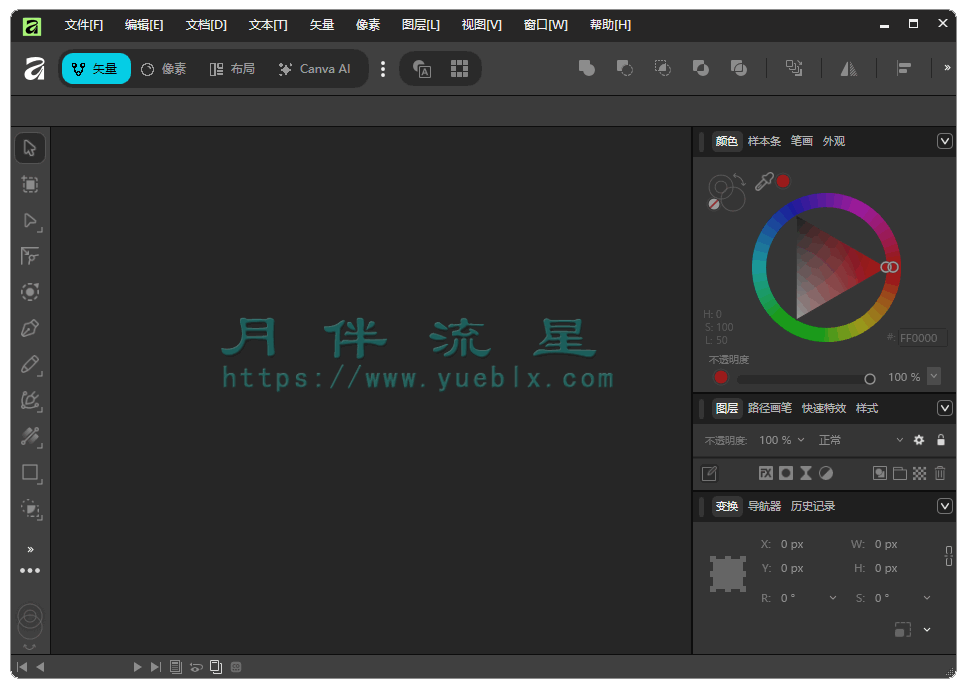Click the eye-with-arrow icon in bottom bar
Viewport: 965px width, 686px height.
(x=196, y=667)
